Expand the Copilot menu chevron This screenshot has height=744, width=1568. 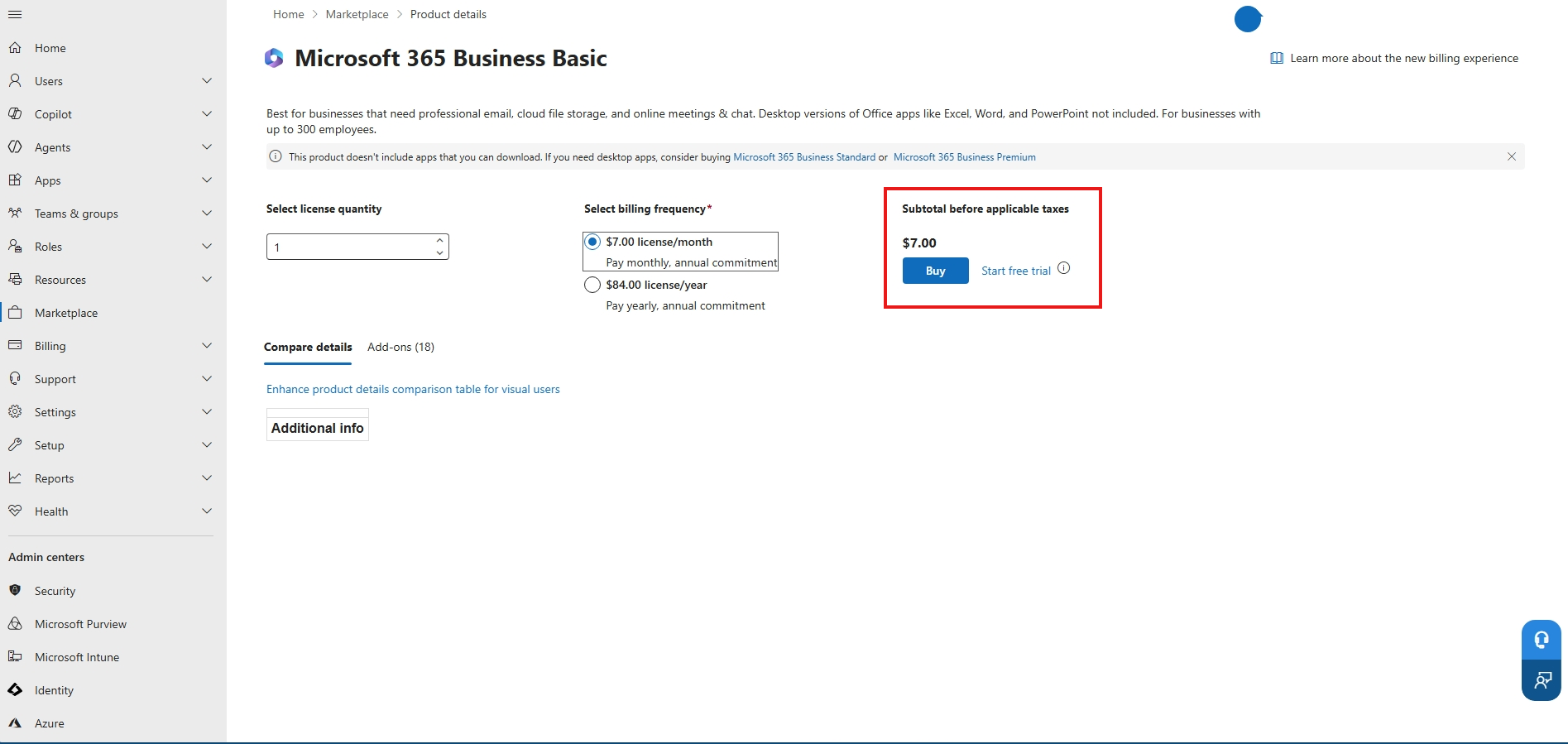tap(207, 114)
